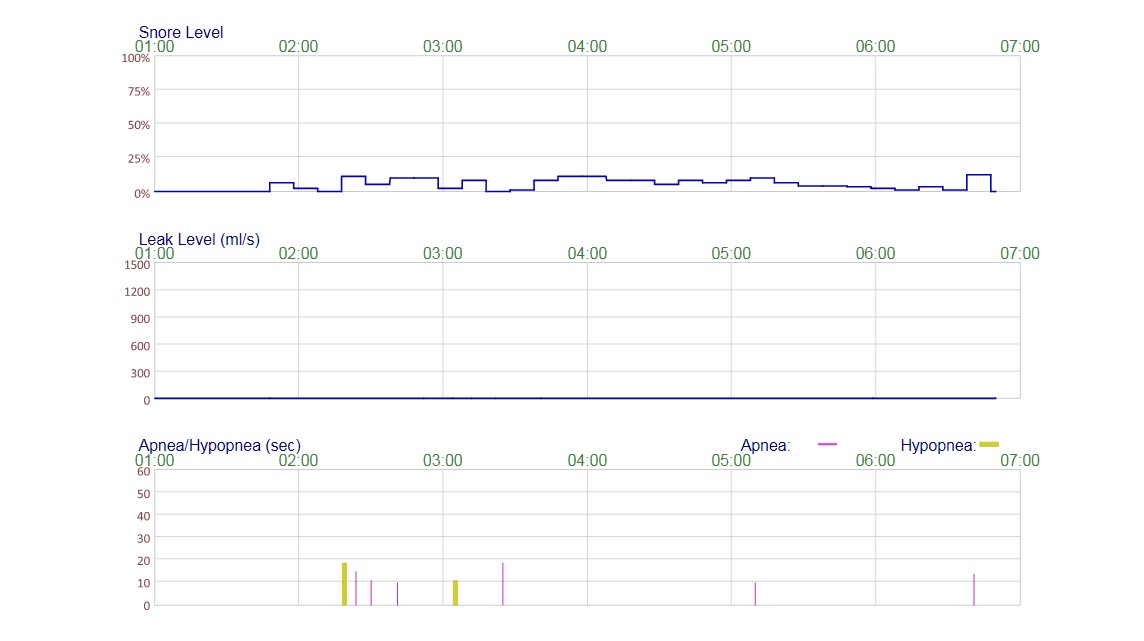Click the apnea line just after 05:00
The width and height of the screenshot is (1144, 641).
pos(755,594)
